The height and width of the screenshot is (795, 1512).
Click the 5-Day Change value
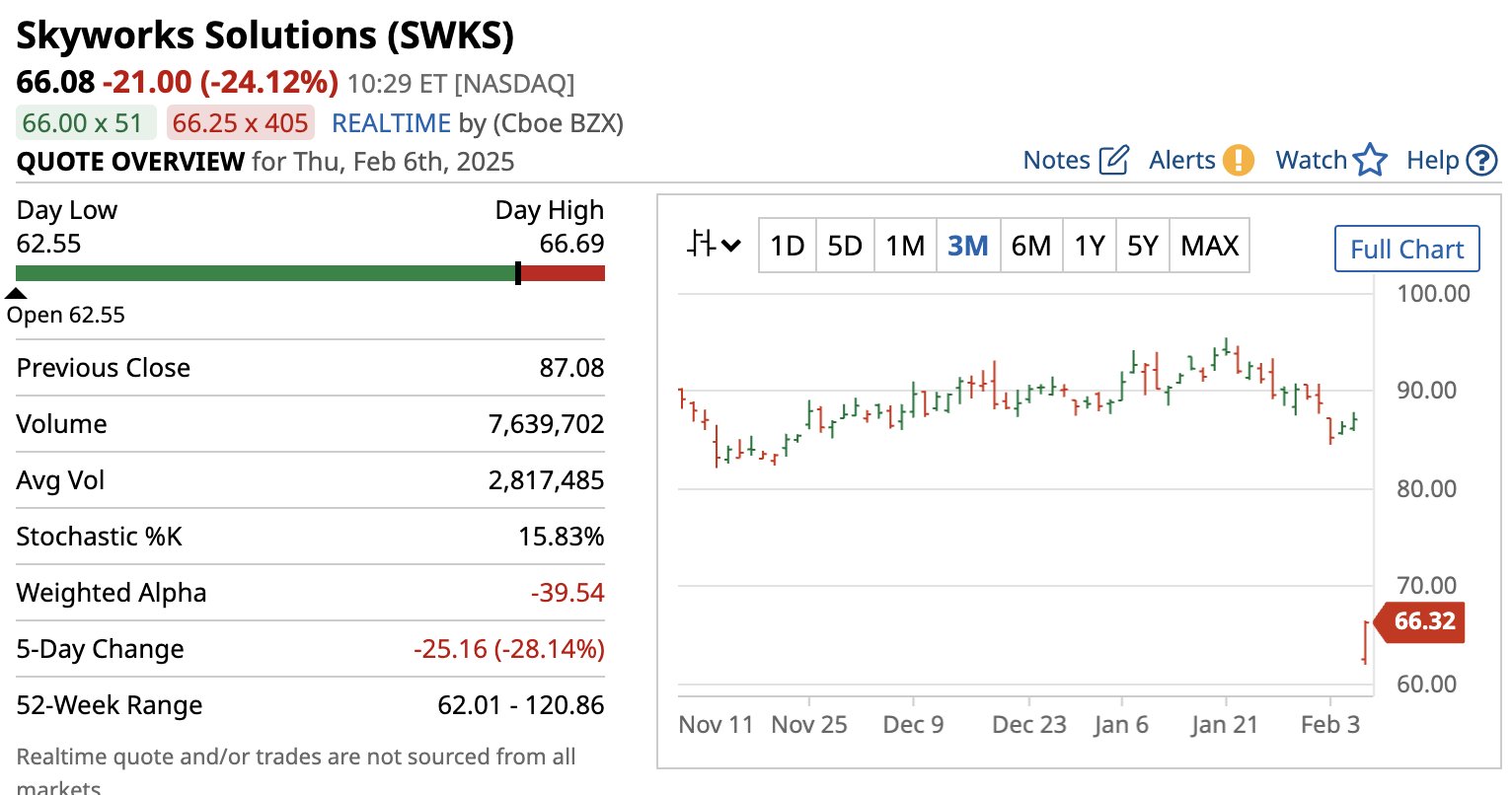pyautogui.click(x=509, y=649)
